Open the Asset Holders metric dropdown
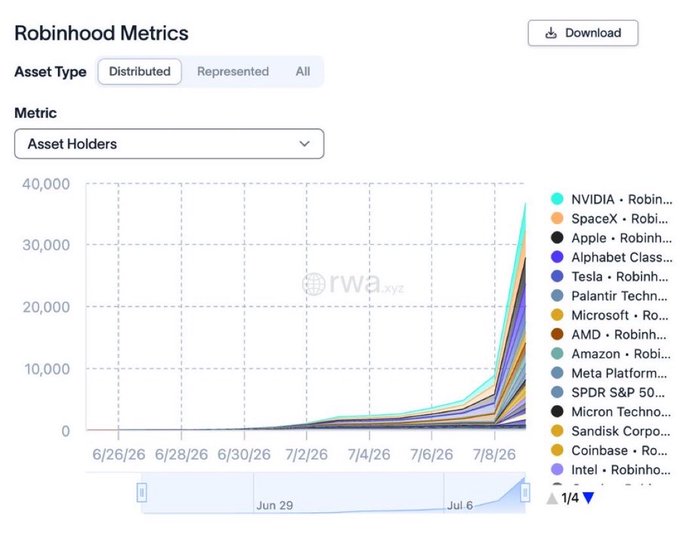The image size is (680, 536). pos(169,144)
